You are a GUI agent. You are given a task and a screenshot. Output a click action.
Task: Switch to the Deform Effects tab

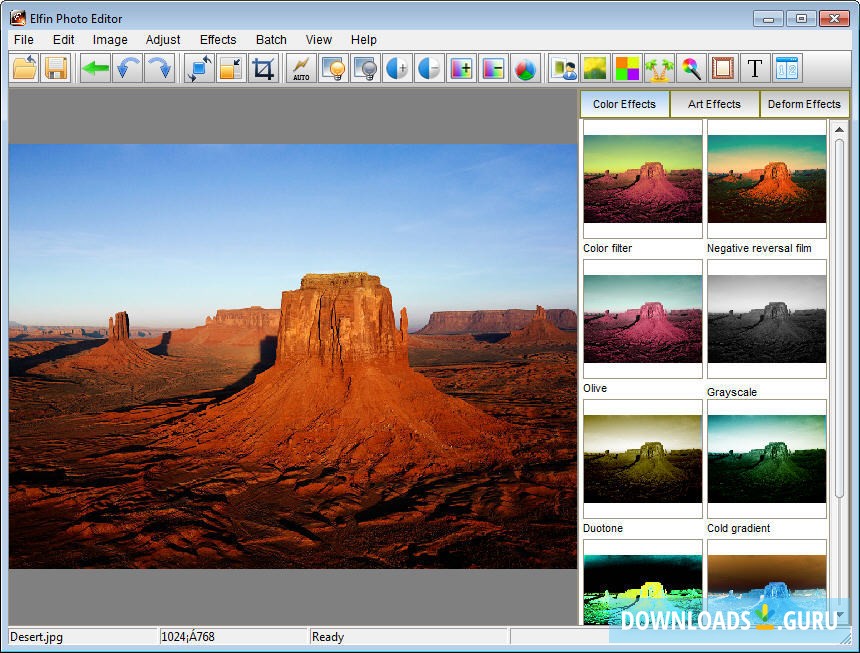pyautogui.click(x=804, y=104)
